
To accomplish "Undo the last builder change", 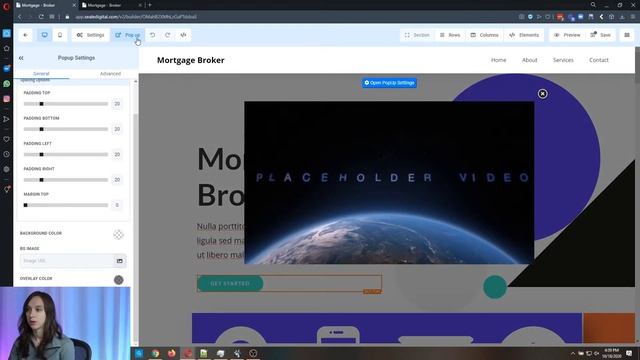I will 152,35.
